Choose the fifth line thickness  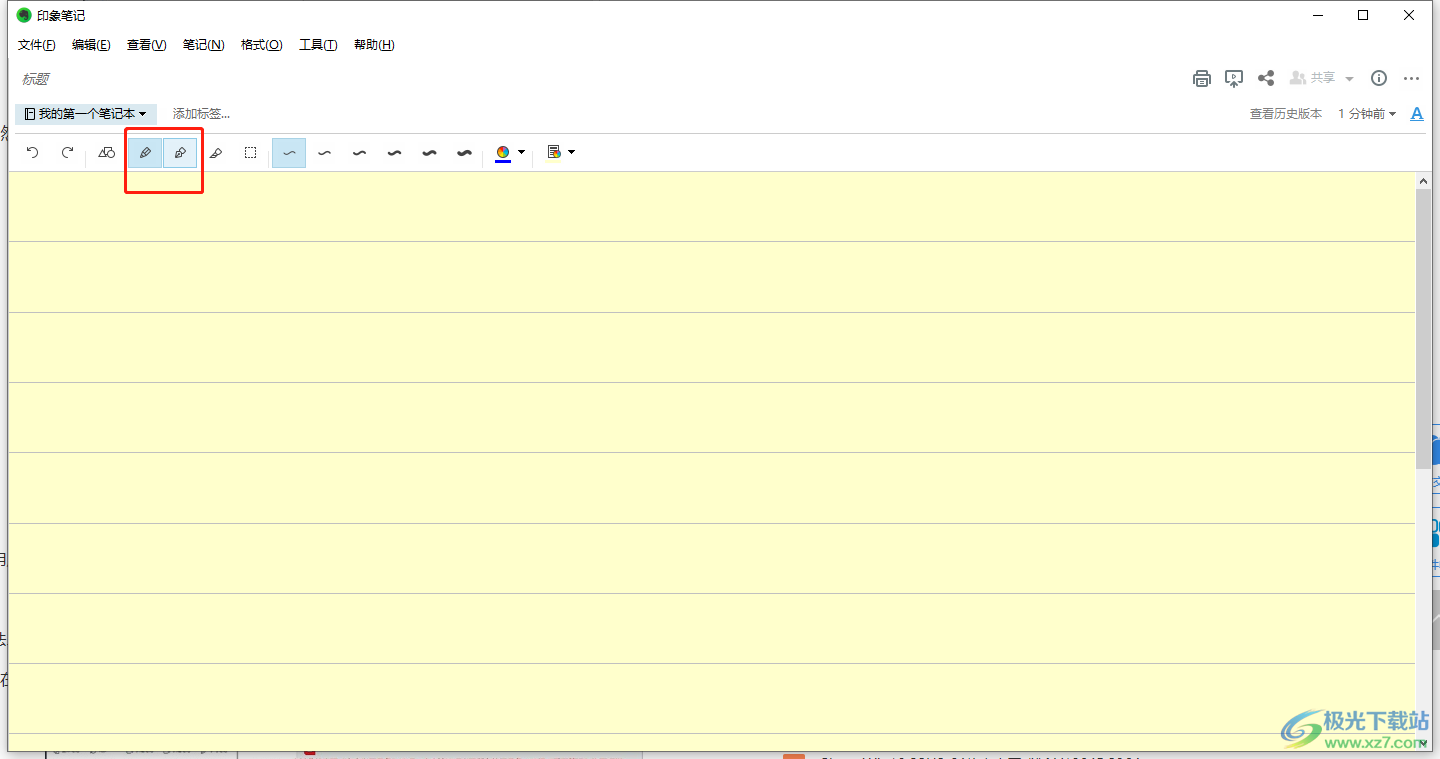click(429, 153)
